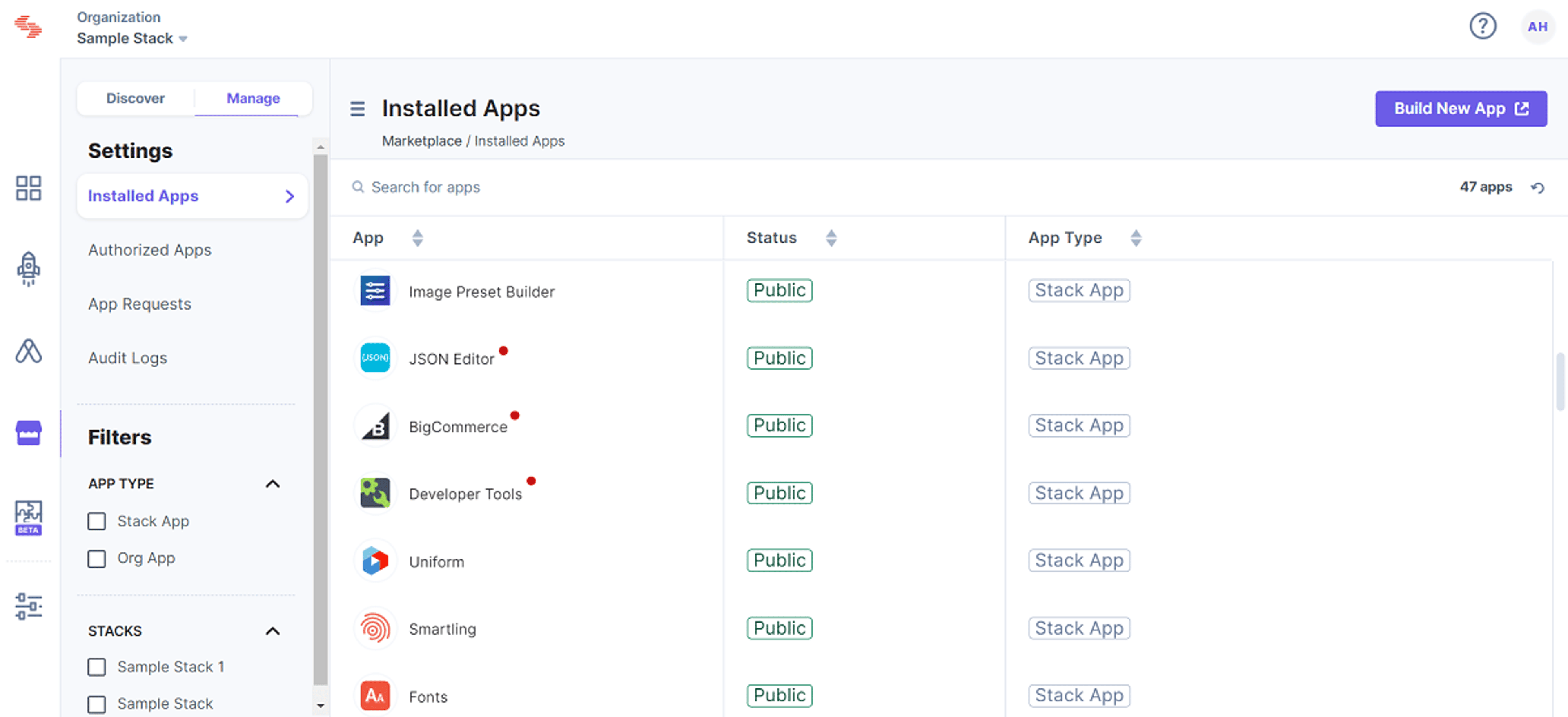1568x717 pixels.
Task: Click the Build New App button
Action: point(1460,109)
